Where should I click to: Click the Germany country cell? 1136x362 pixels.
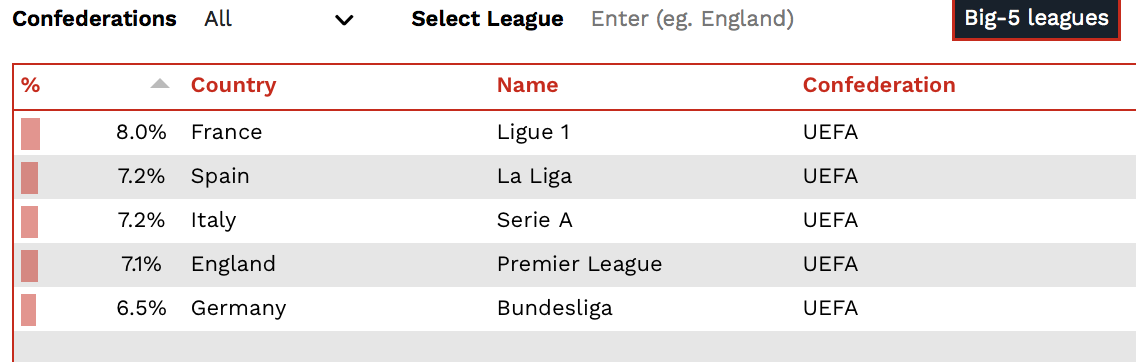(x=238, y=309)
